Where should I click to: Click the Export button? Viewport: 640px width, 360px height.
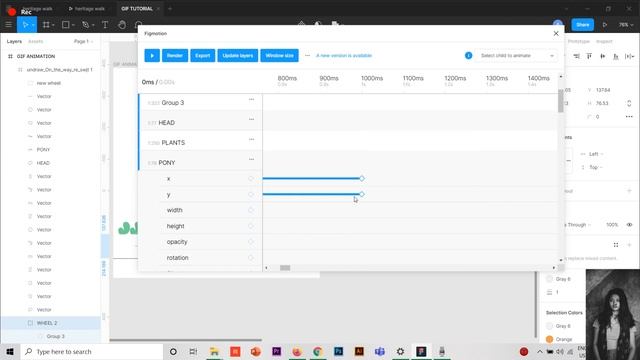tap(202, 56)
